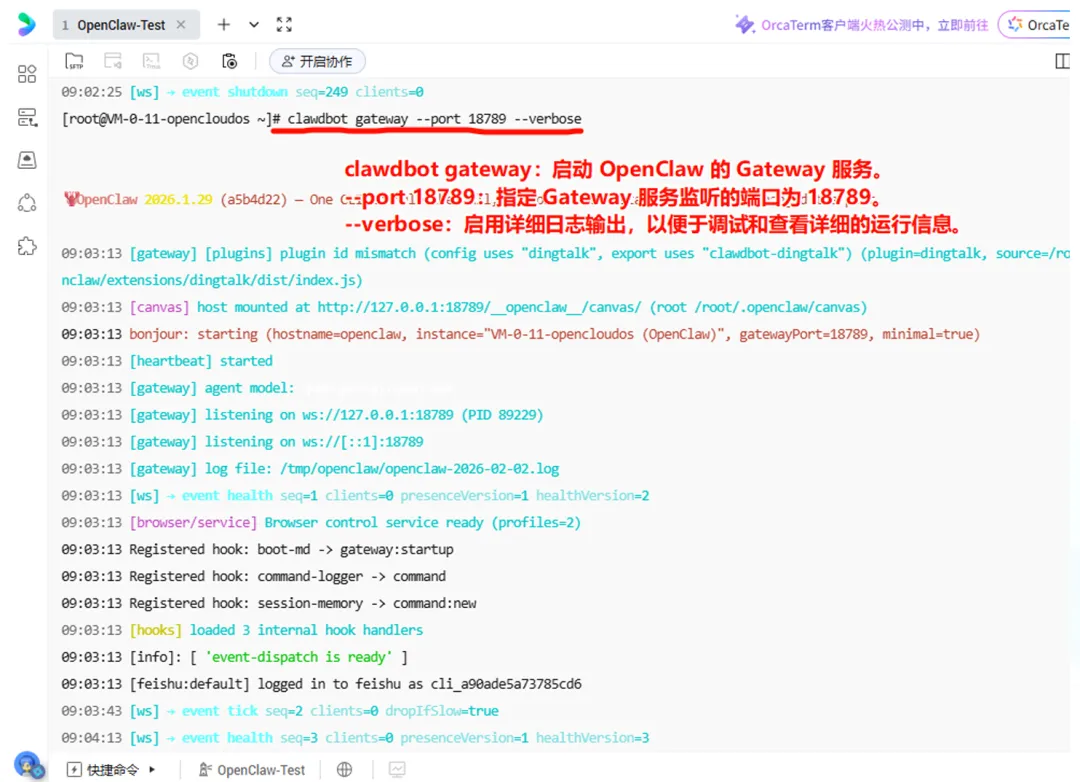Click 'Registered hook: session-memory' line

pos(269,603)
